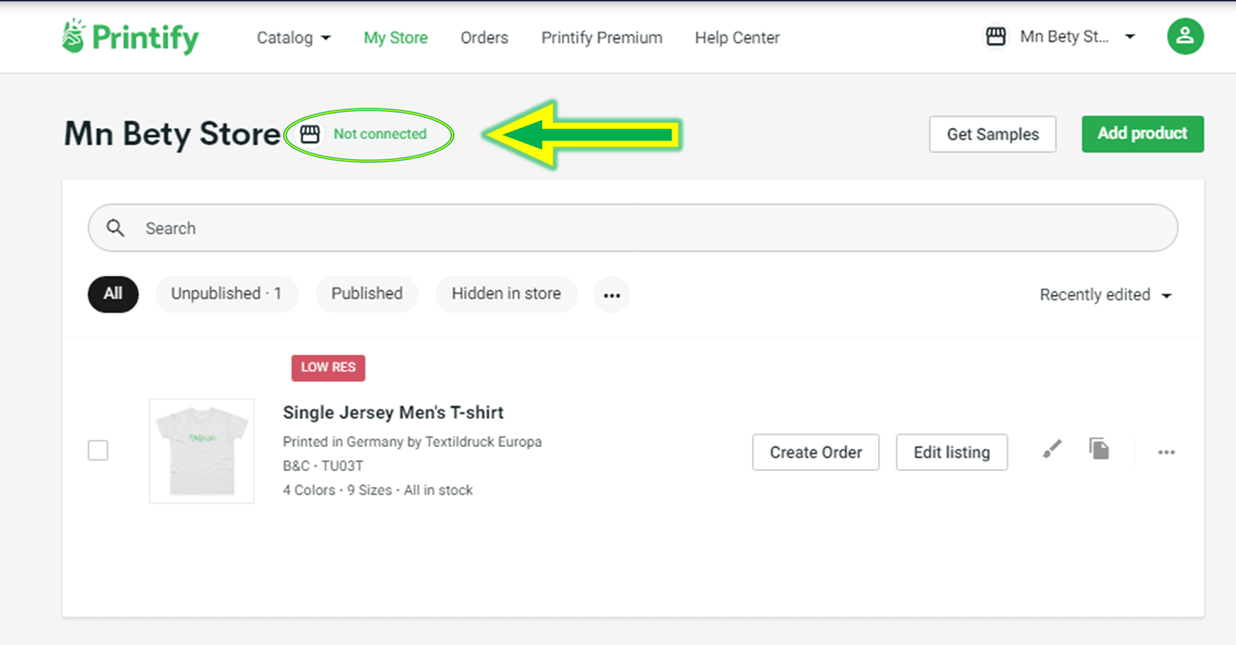The image size is (1236, 645).
Task: Open the user account avatar menu
Action: (1185, 37)
